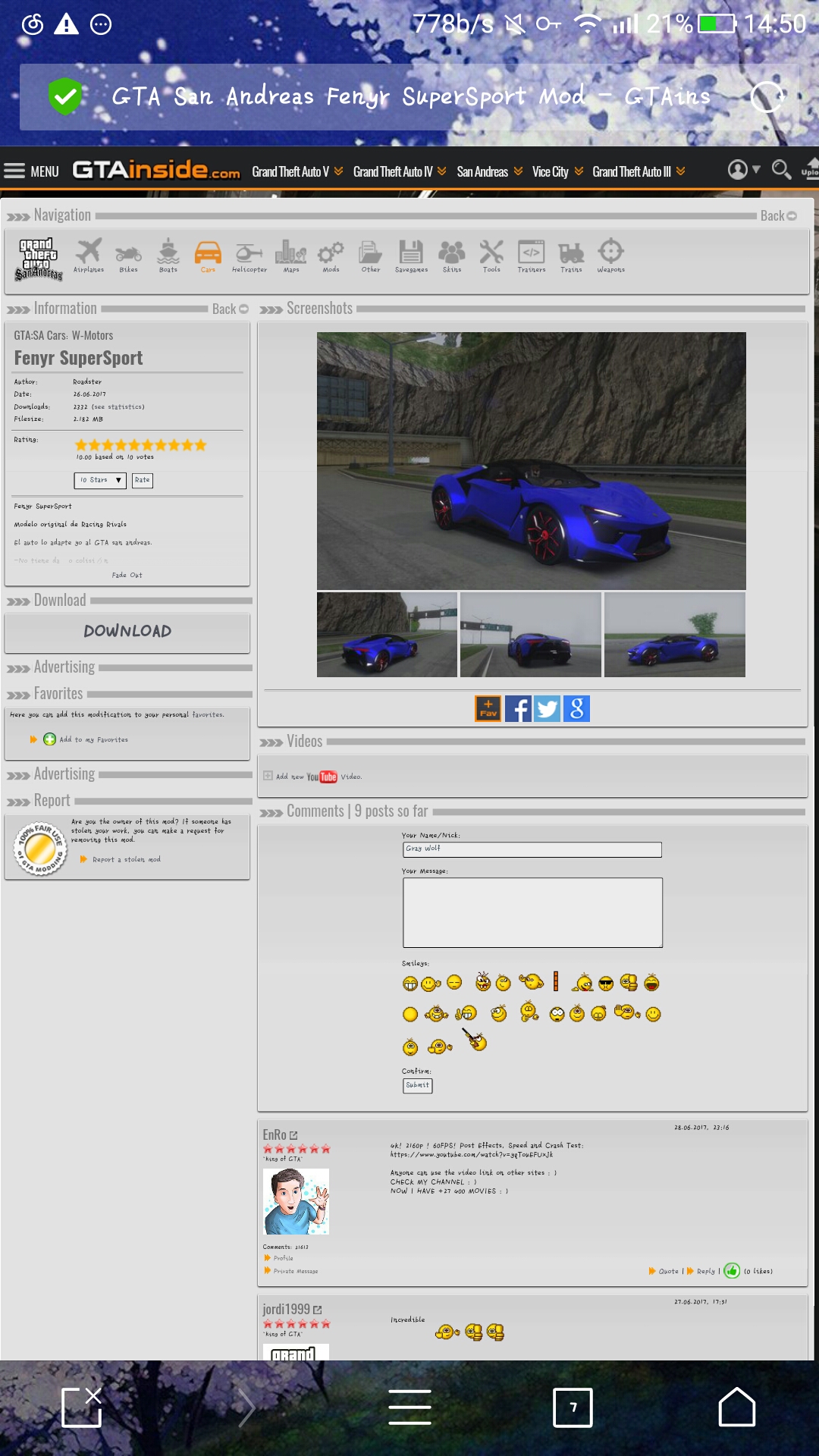Open the Maps category icon
This screenshot has height=1456, width=819.
pos(291,256)
